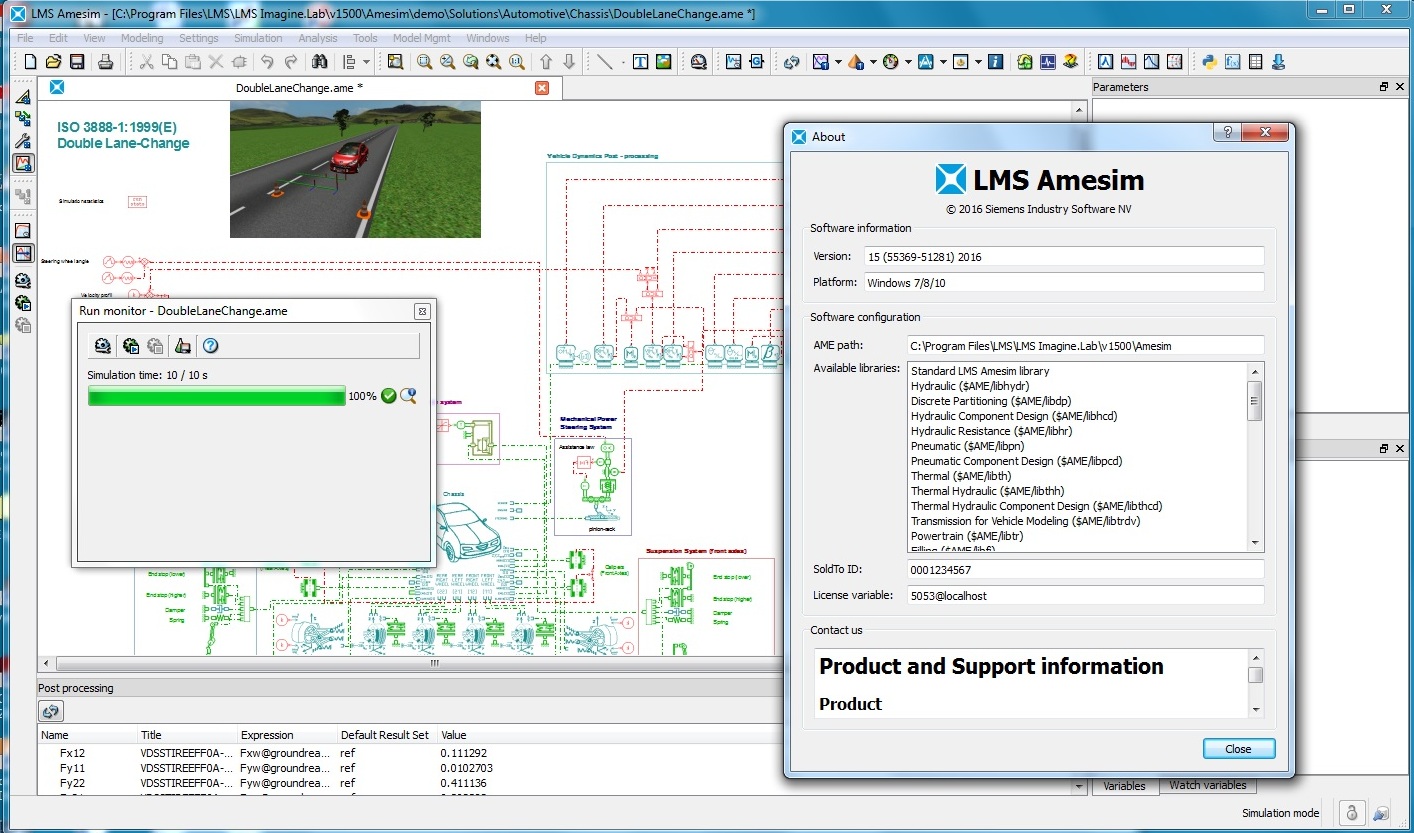Switch to the Variables tab
The width and height of the screenshot is (1414, 833).
pos(1124,786)
